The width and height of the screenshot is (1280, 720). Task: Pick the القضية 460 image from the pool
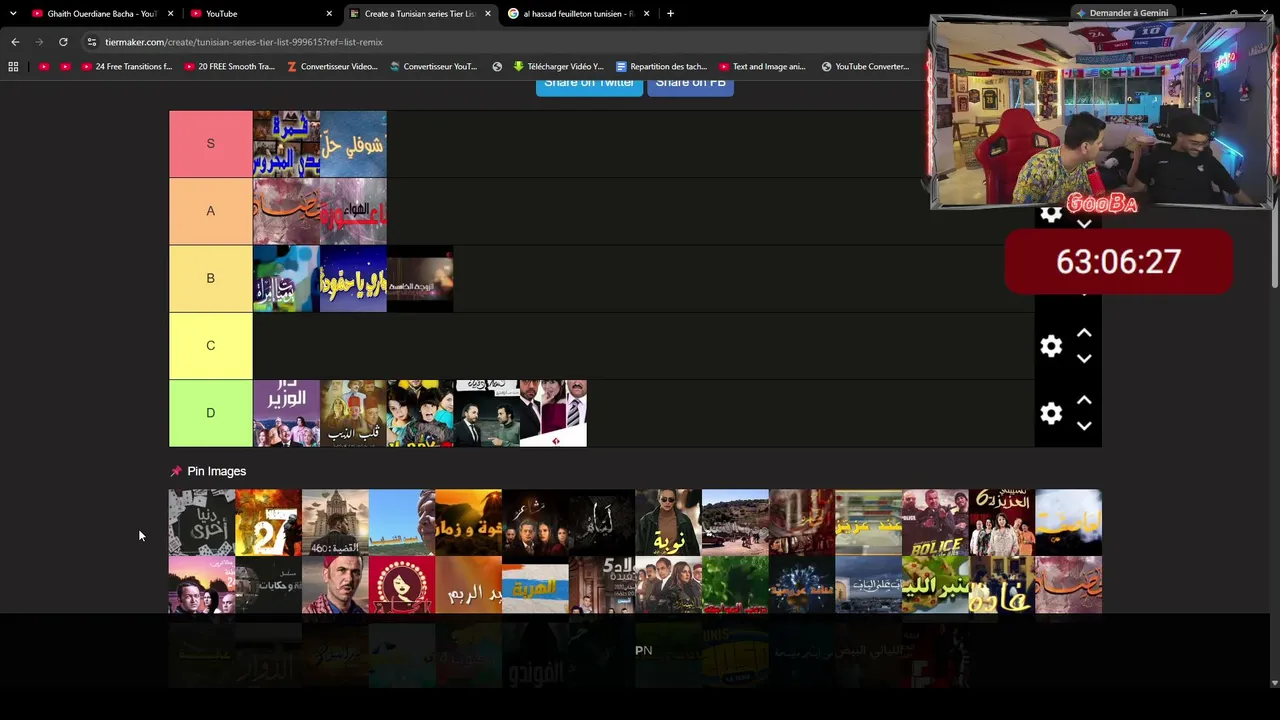click(335, 522)
